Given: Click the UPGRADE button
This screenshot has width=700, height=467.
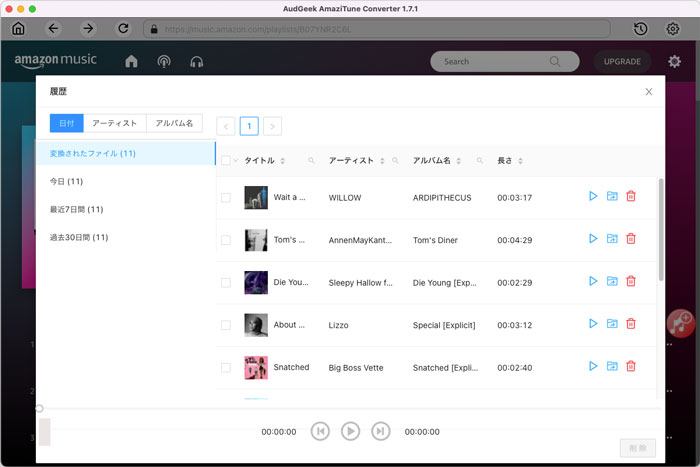Looking at the screenshot, I should 622,62.
